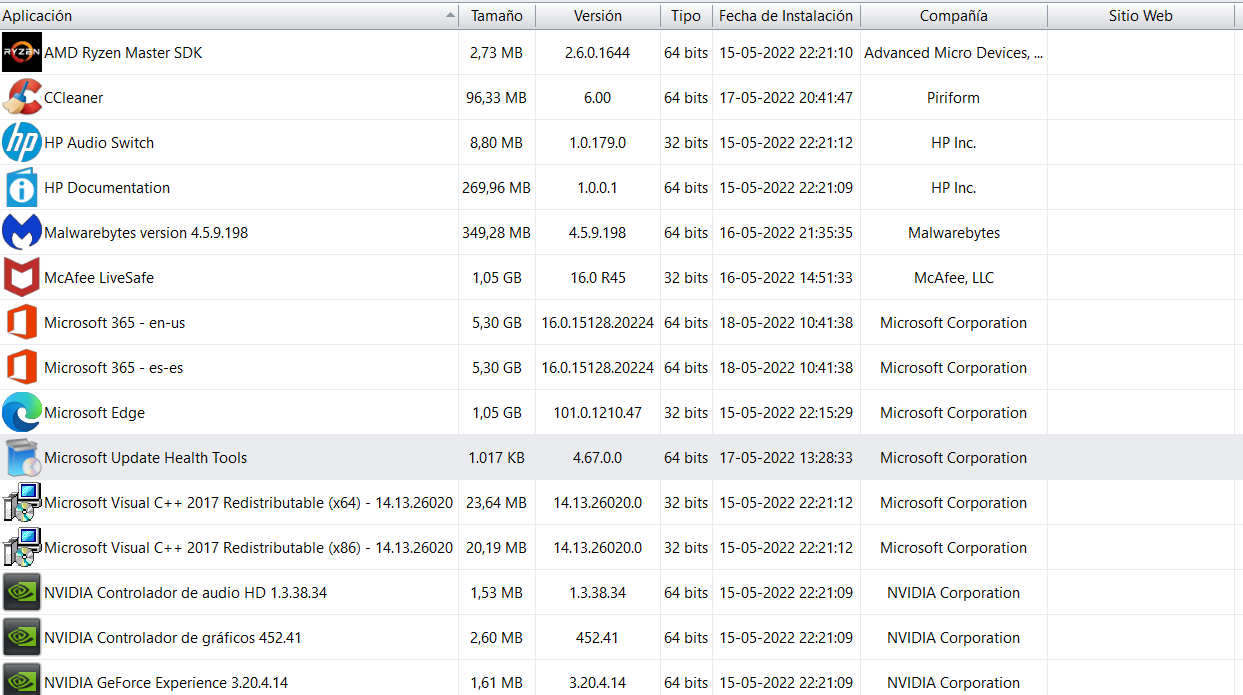Click the 1.0.179.0 version cell
The width and height of the screenshot is (1243, 695).
tap(598, 142)
